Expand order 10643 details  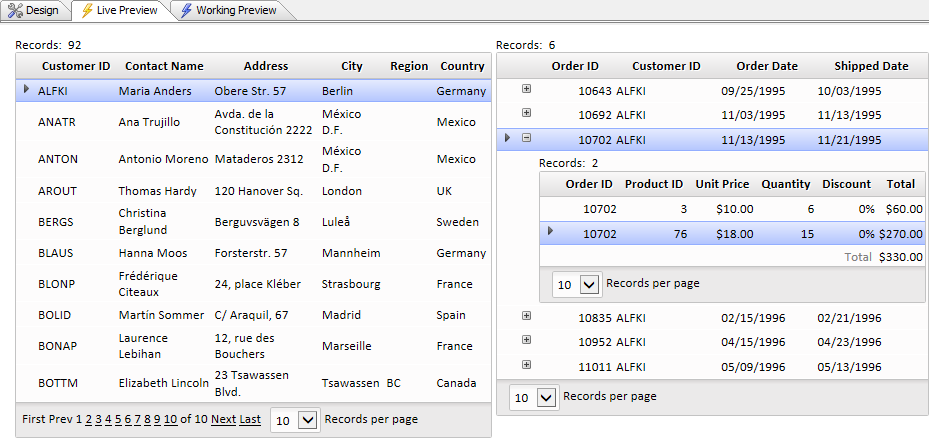tap(526, 88)
